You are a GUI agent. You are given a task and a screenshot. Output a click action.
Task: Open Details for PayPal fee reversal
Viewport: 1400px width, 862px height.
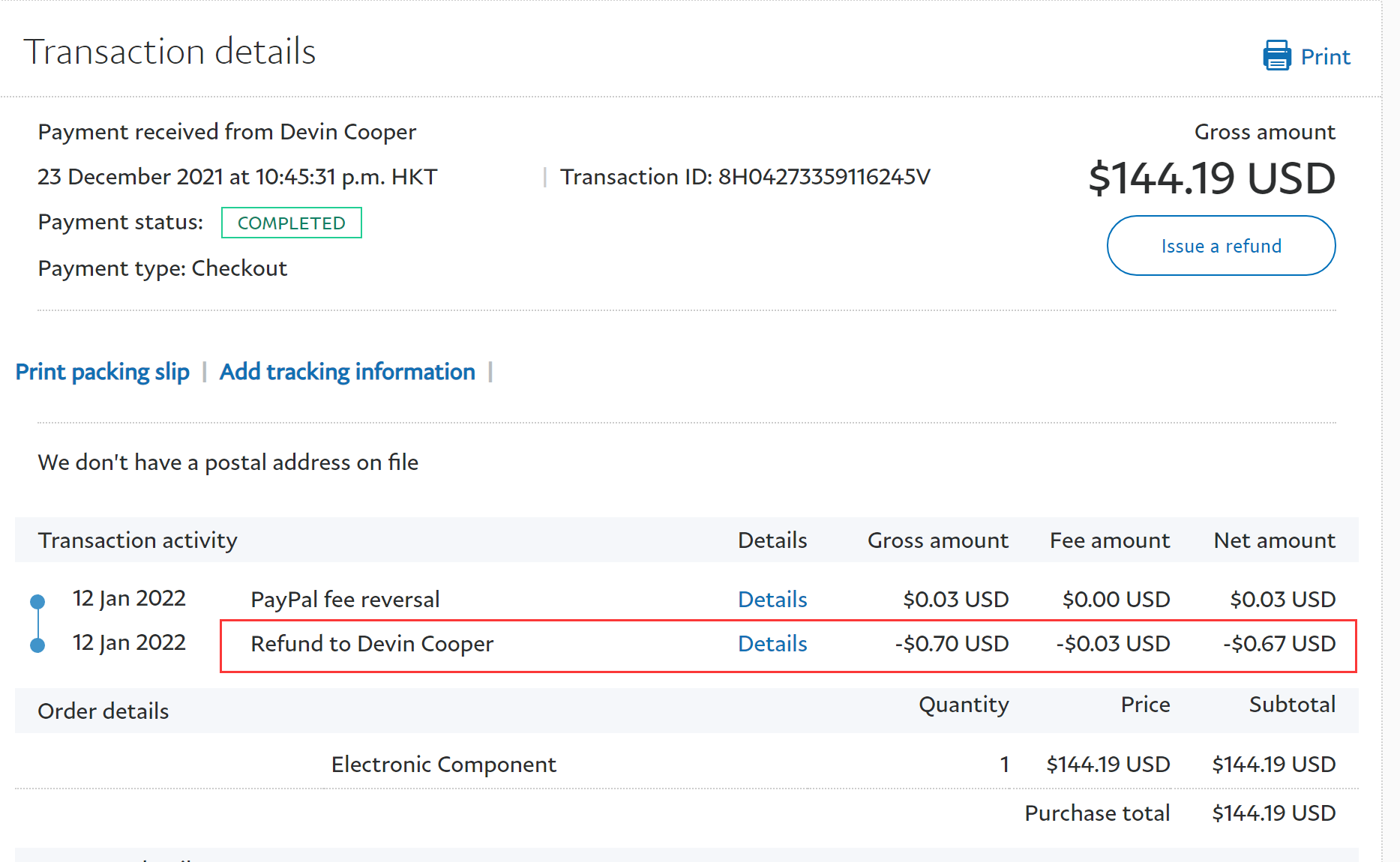[772, 600]
